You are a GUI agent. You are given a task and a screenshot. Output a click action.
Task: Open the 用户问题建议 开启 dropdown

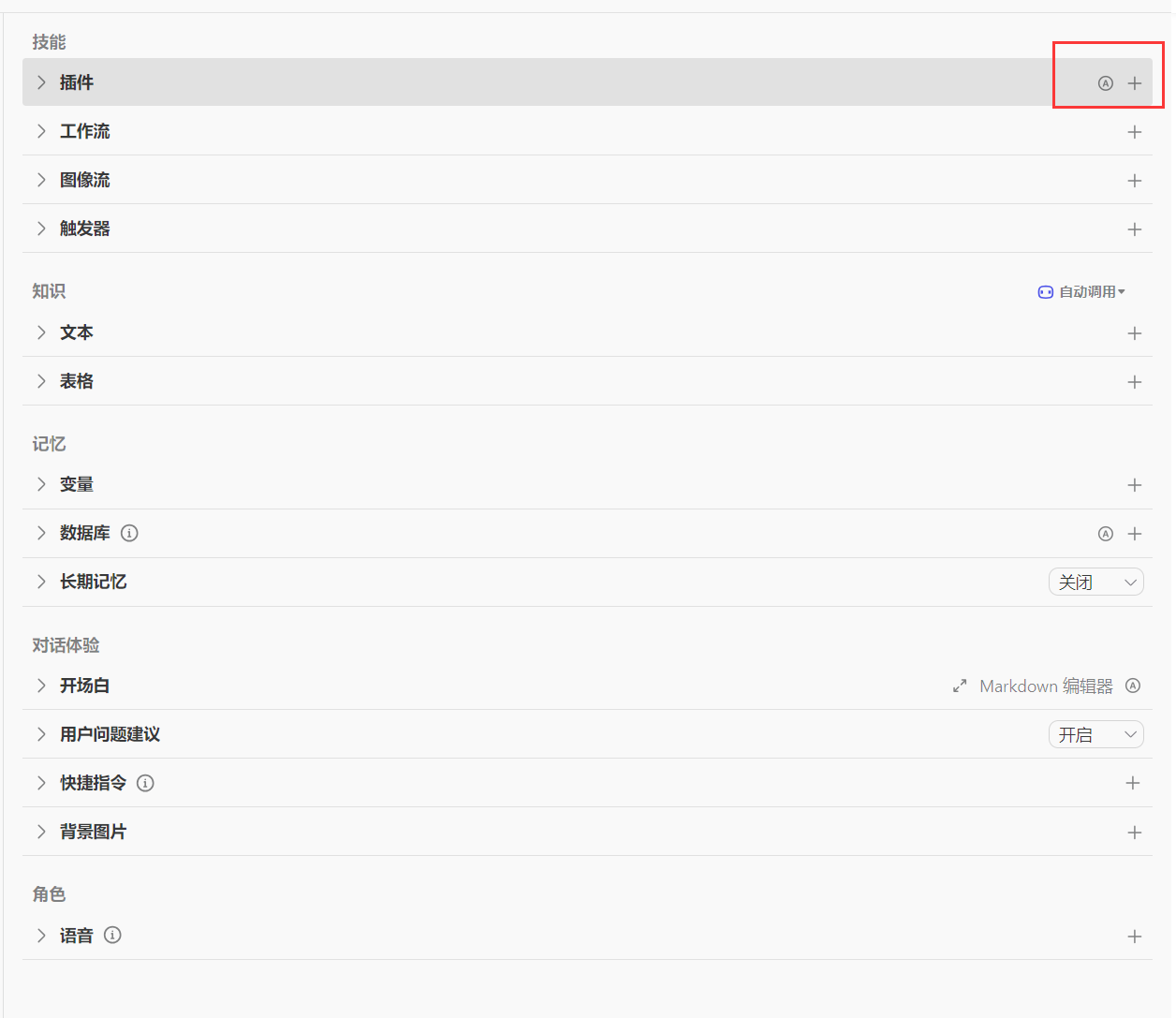pos(1095,735)
